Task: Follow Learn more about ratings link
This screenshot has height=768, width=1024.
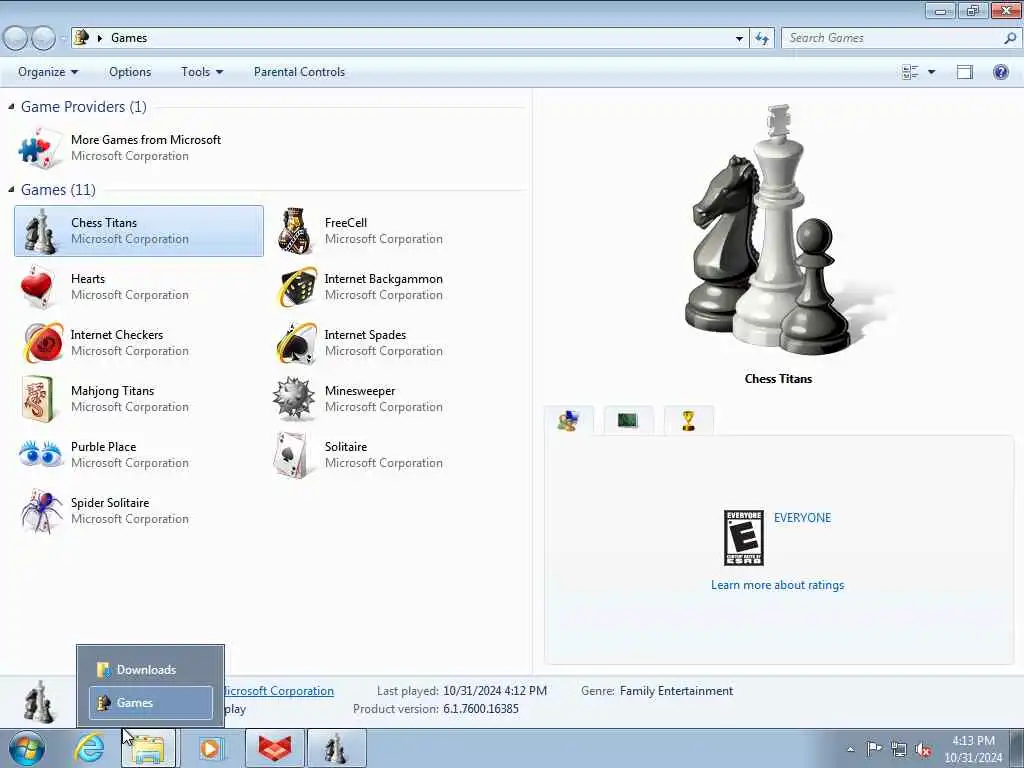Action: click(777, 585)
